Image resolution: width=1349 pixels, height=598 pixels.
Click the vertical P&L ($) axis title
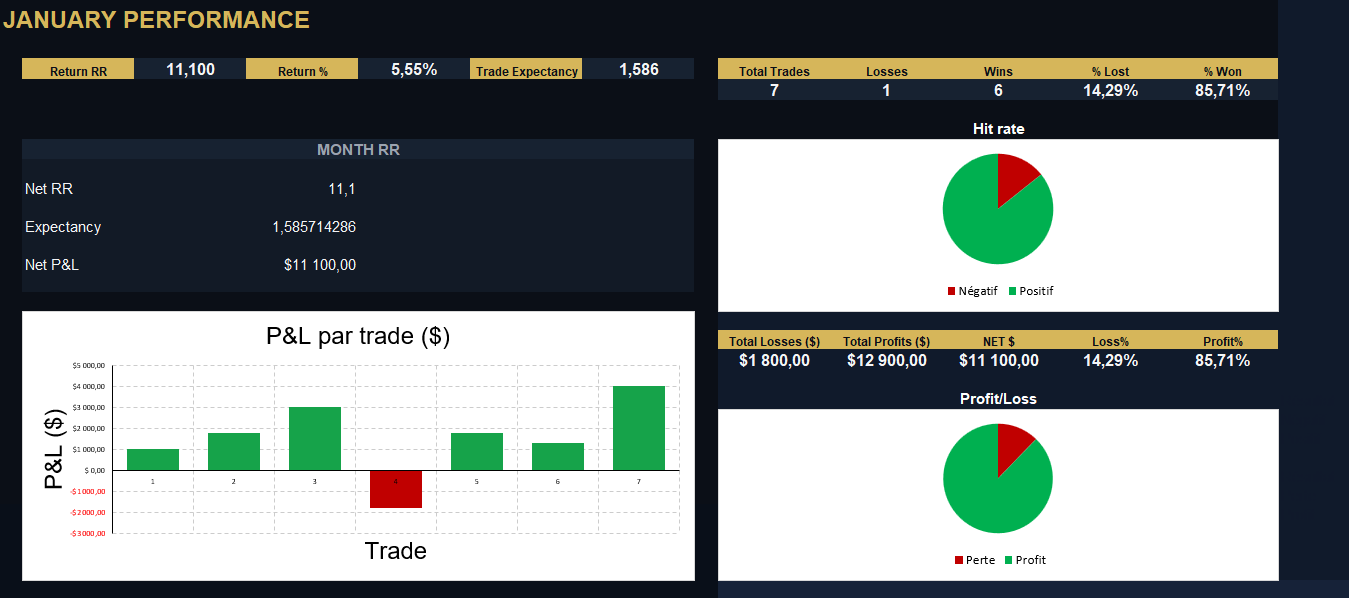55,447
